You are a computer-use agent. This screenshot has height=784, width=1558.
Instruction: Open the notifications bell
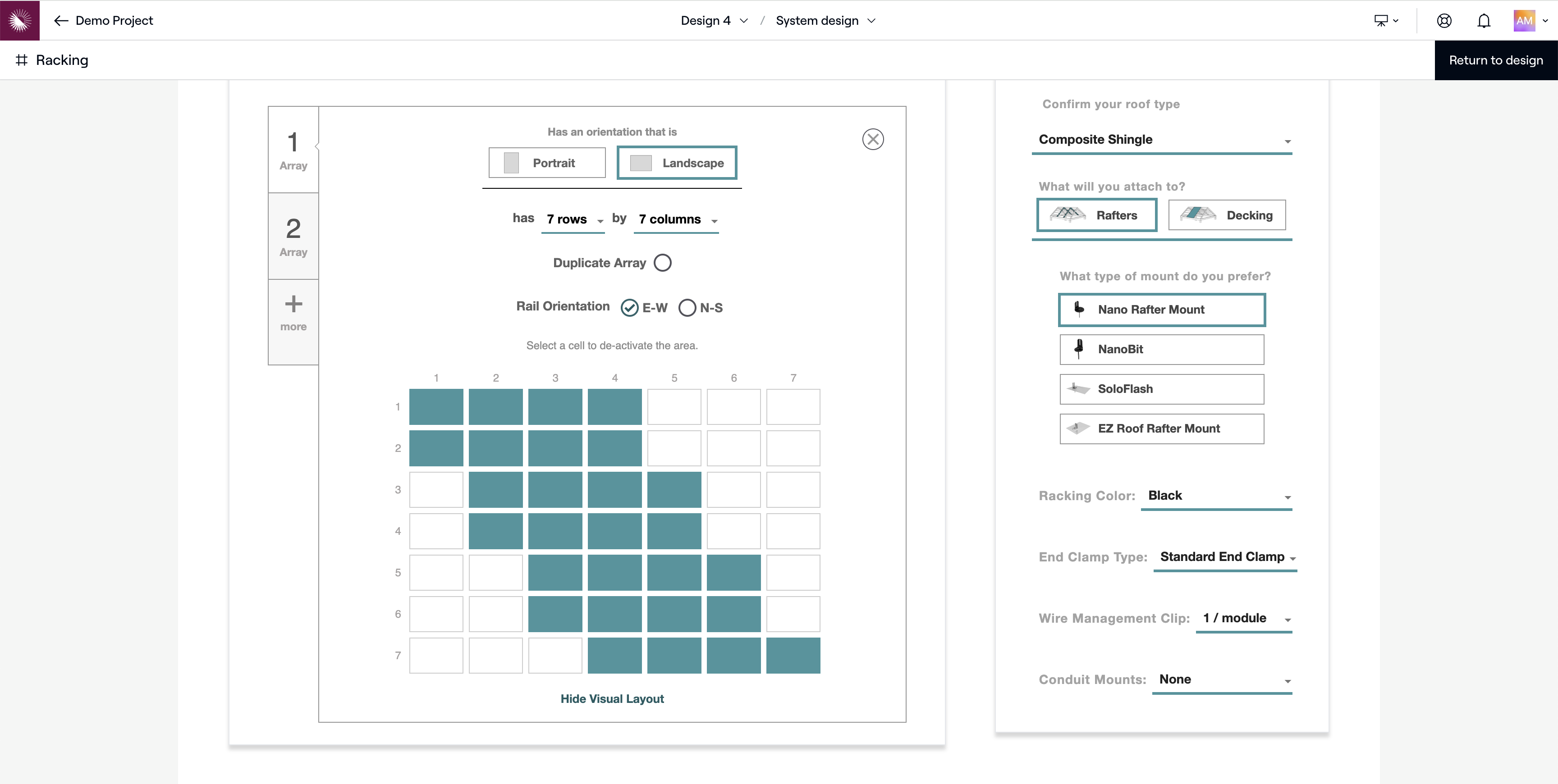[1484, 21]
